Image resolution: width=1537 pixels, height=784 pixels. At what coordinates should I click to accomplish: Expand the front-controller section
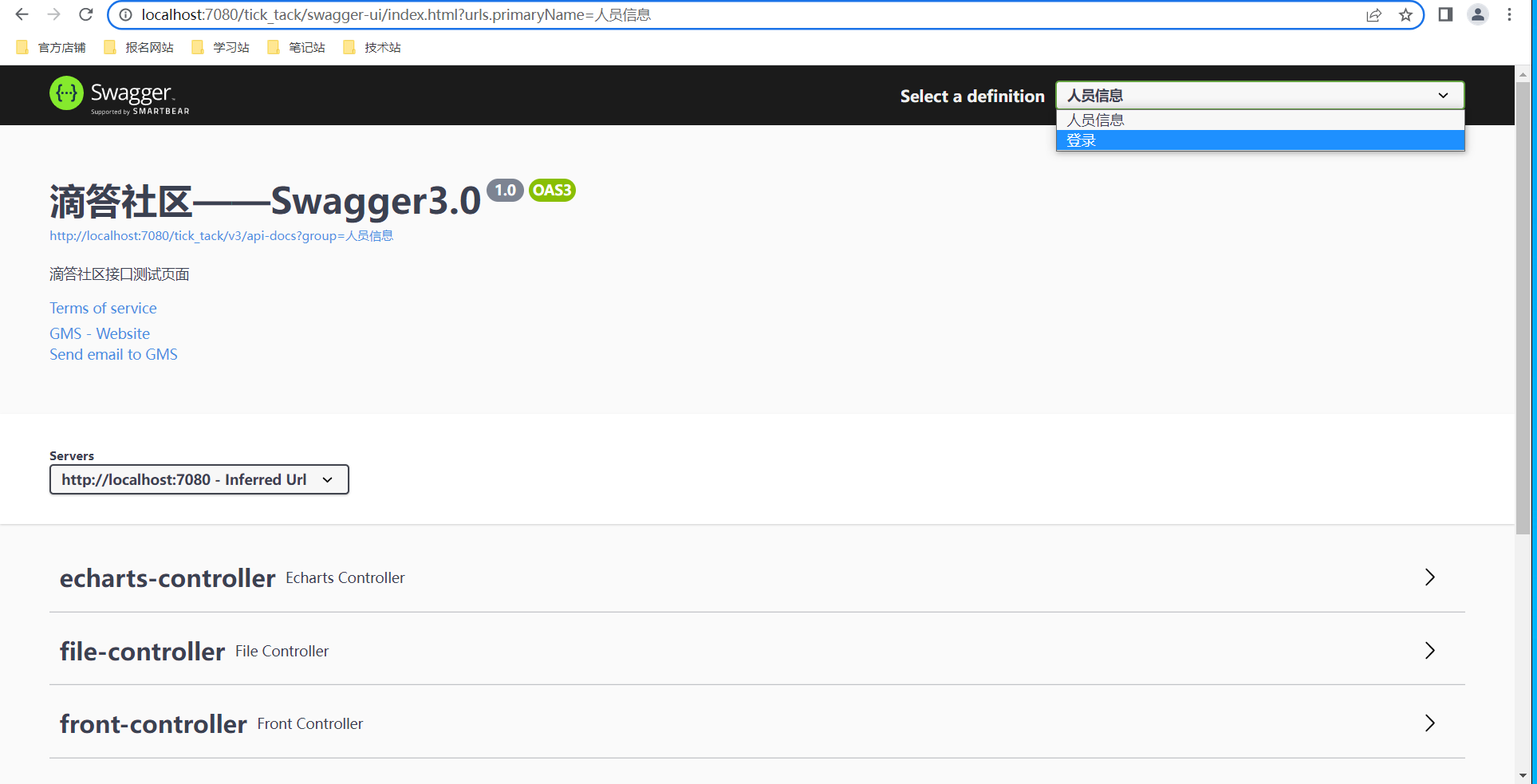point(757,723)
